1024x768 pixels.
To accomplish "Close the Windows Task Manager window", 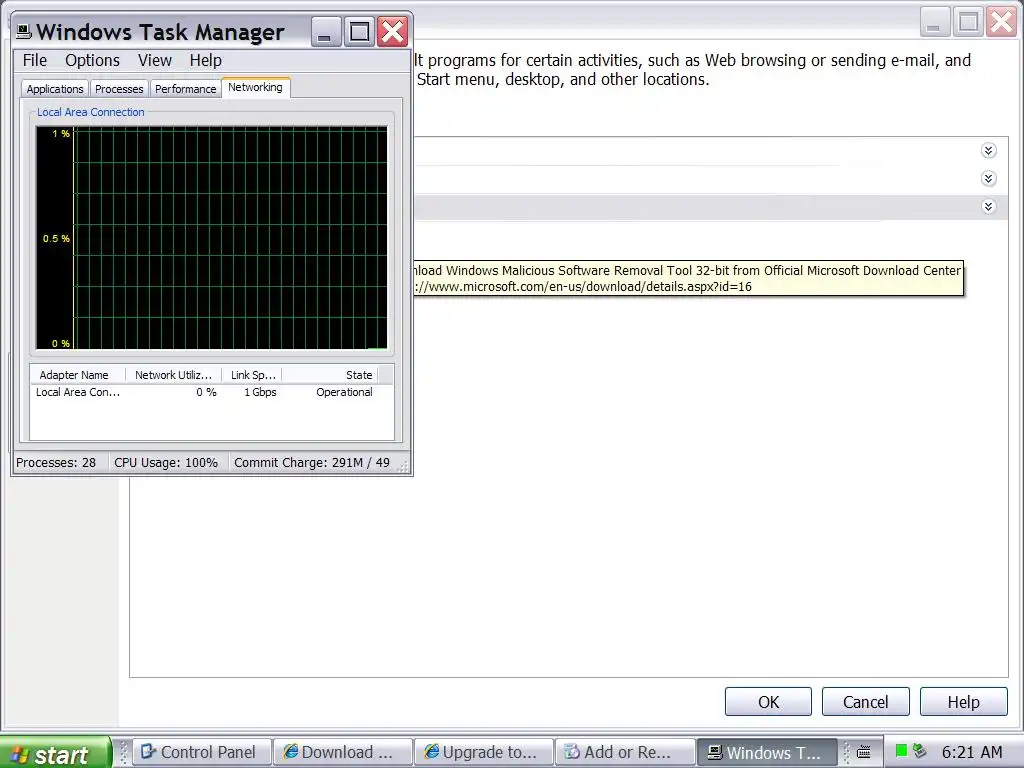I will (x=392, y=31).
